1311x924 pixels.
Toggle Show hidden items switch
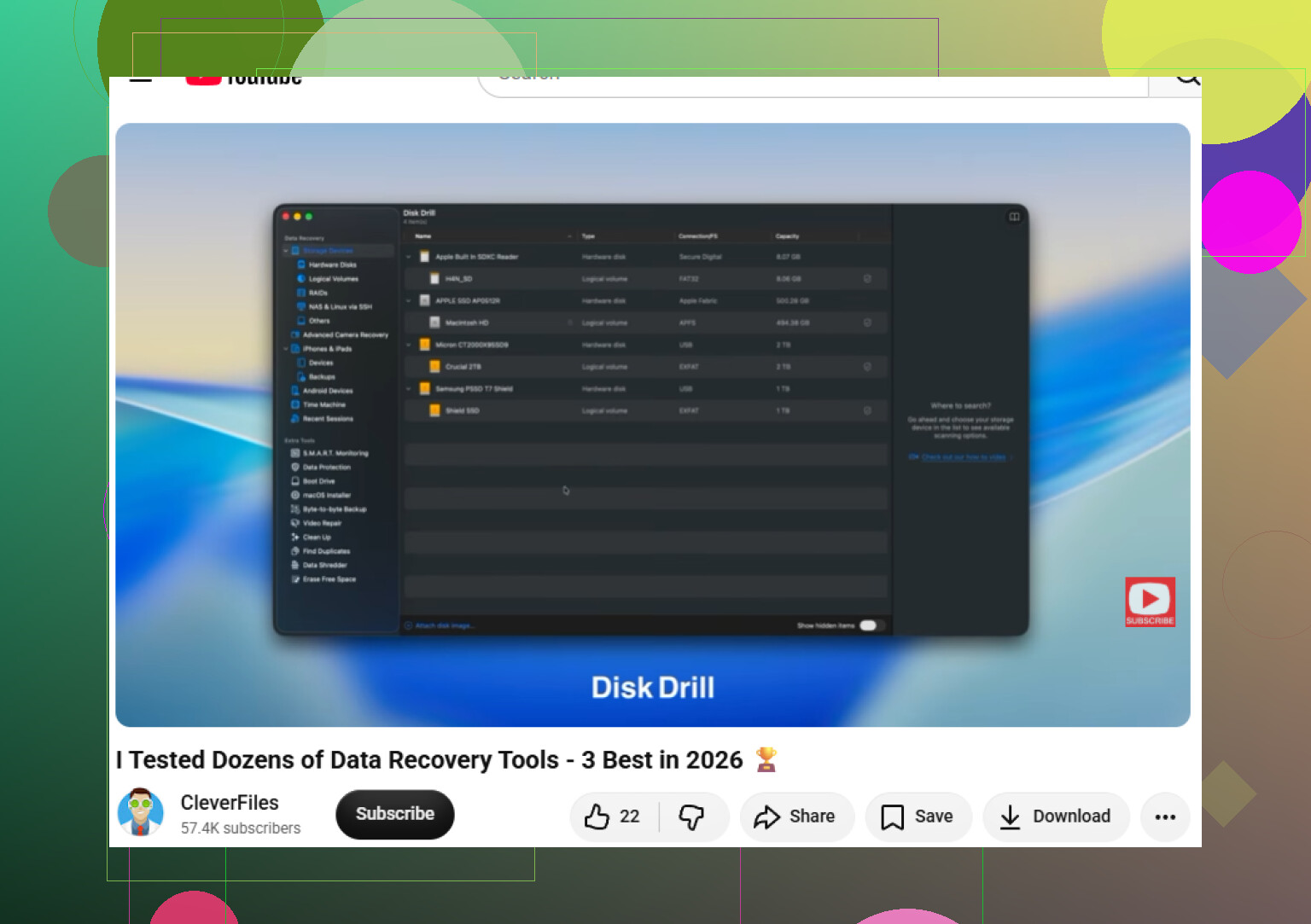point(869,625)
